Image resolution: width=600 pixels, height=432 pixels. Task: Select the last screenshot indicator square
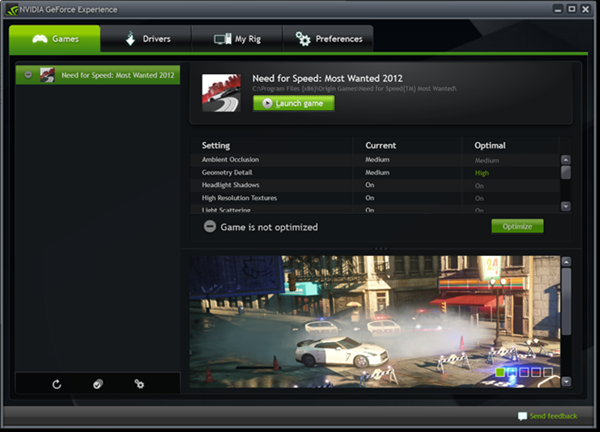[x=547, y=373]
